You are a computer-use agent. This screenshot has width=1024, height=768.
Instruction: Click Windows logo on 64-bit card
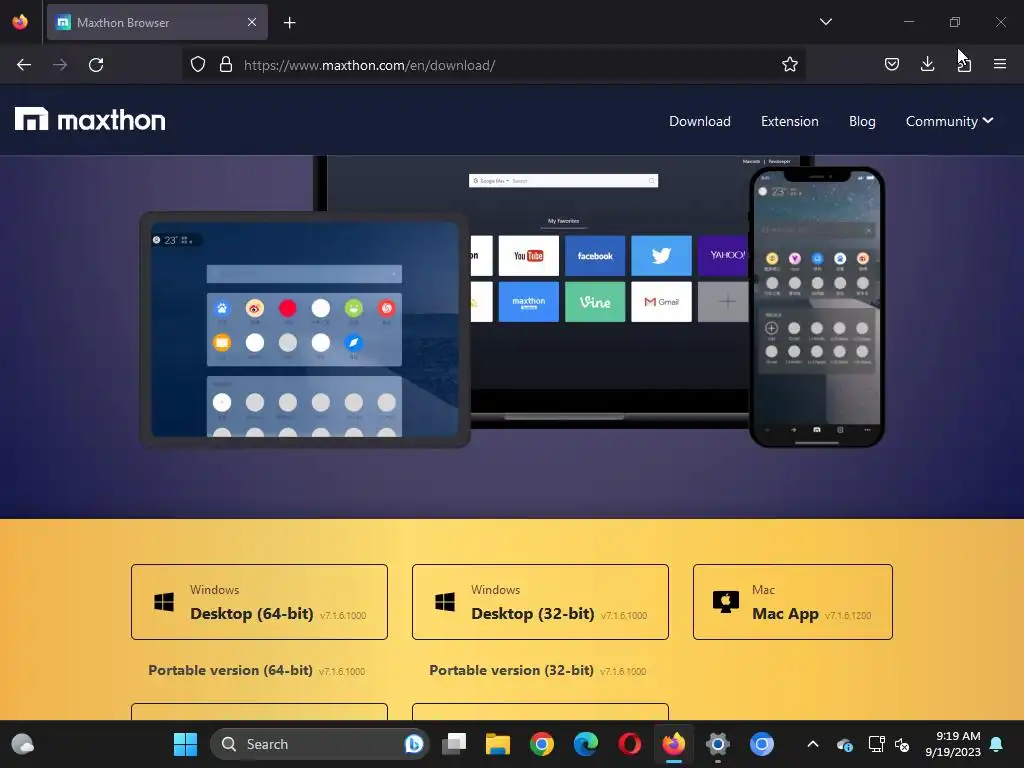164,602
